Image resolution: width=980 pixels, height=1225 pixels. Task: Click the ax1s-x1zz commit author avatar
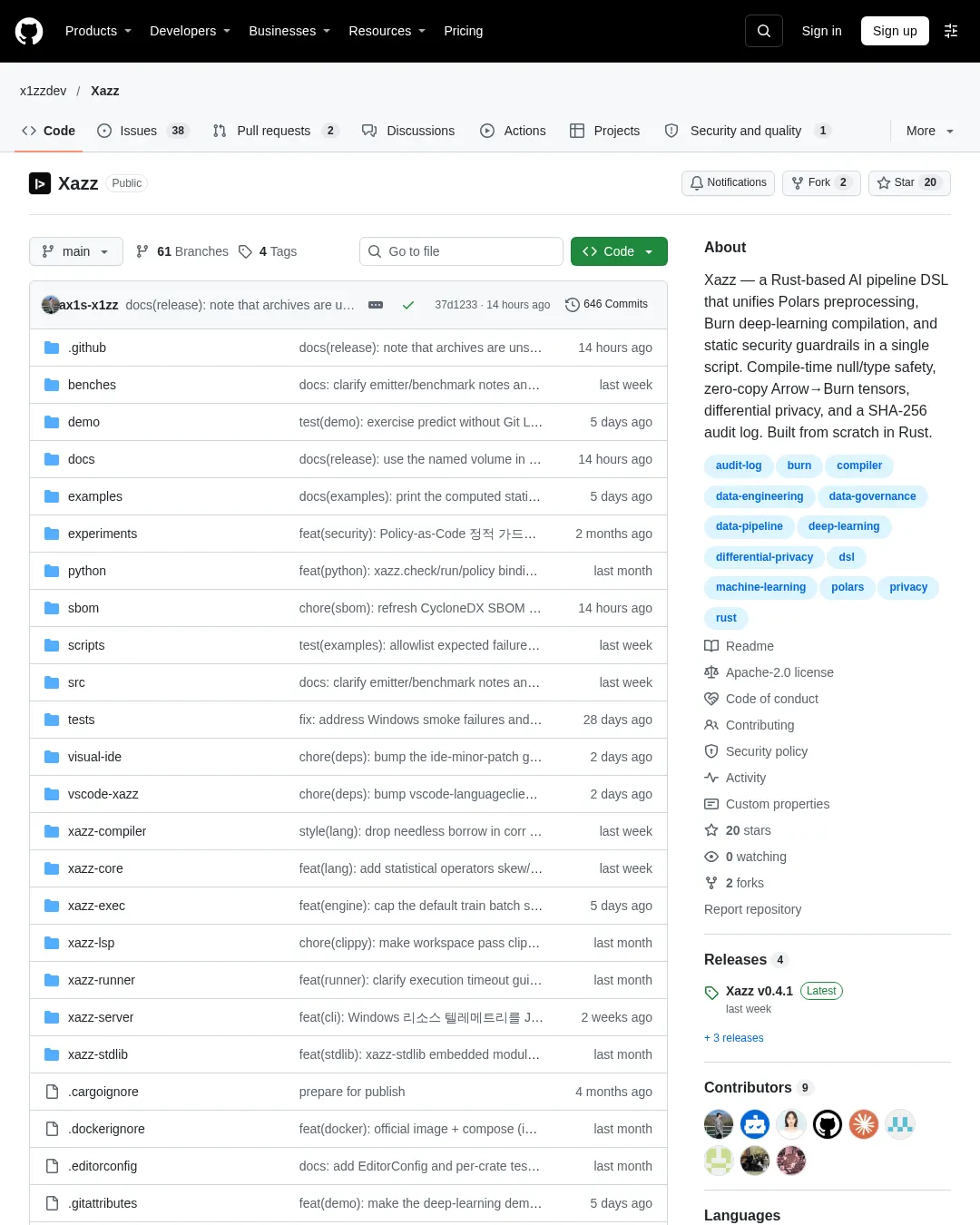tap(51, 305)
